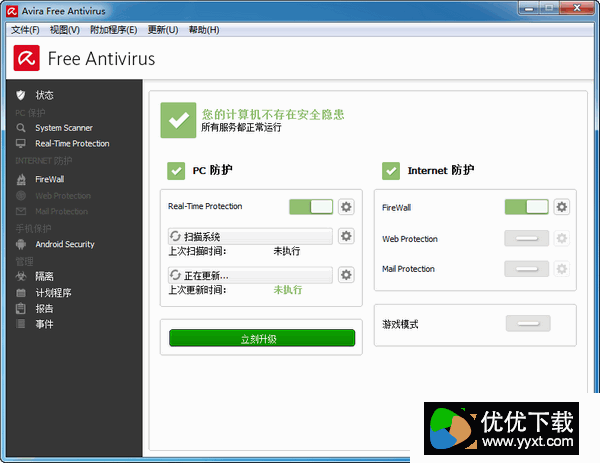
Task: Open Real-Time Protection gear settings
Action: pos(346,207)
